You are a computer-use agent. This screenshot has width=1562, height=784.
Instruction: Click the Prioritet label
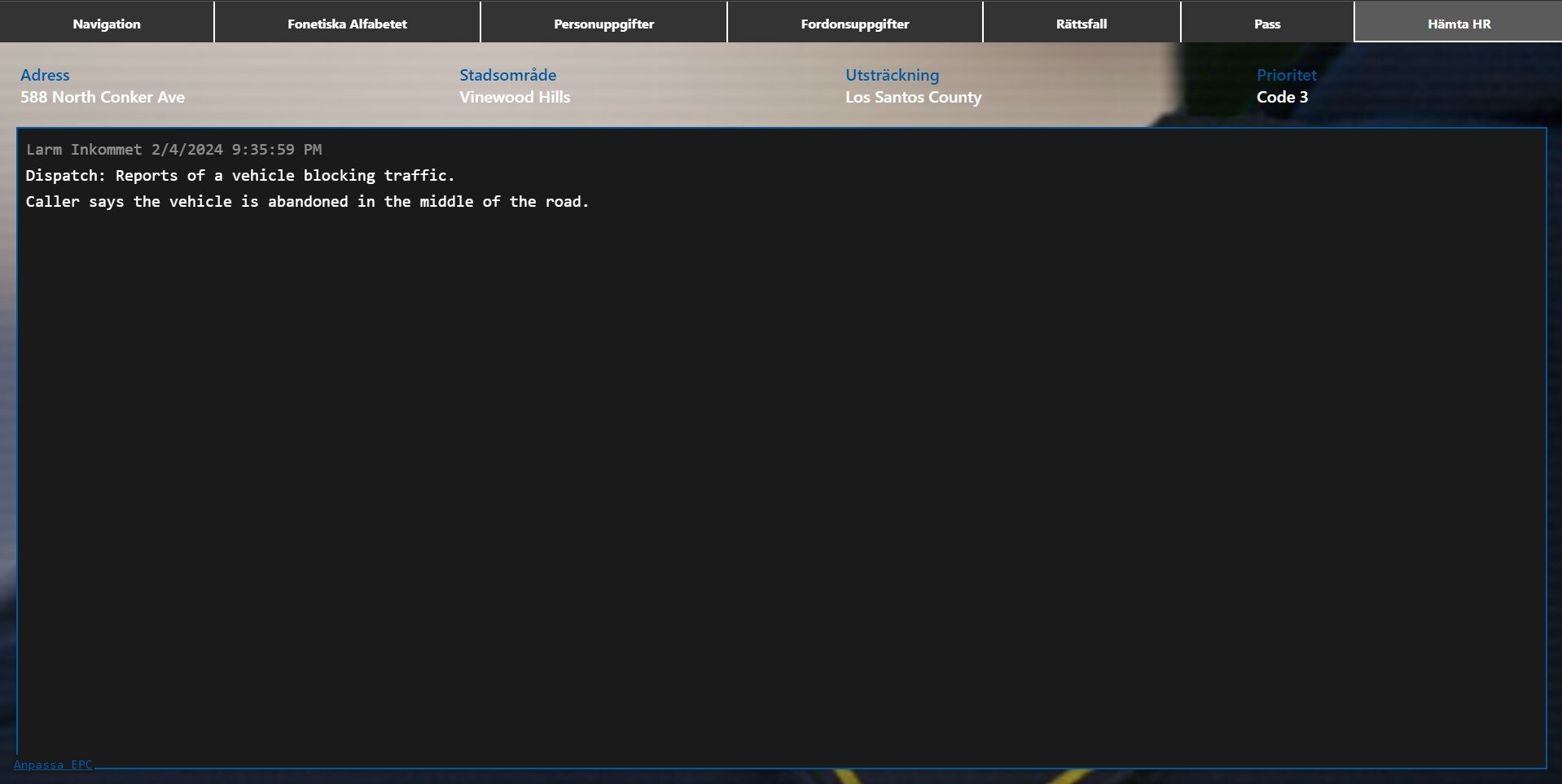[1286, 75]
